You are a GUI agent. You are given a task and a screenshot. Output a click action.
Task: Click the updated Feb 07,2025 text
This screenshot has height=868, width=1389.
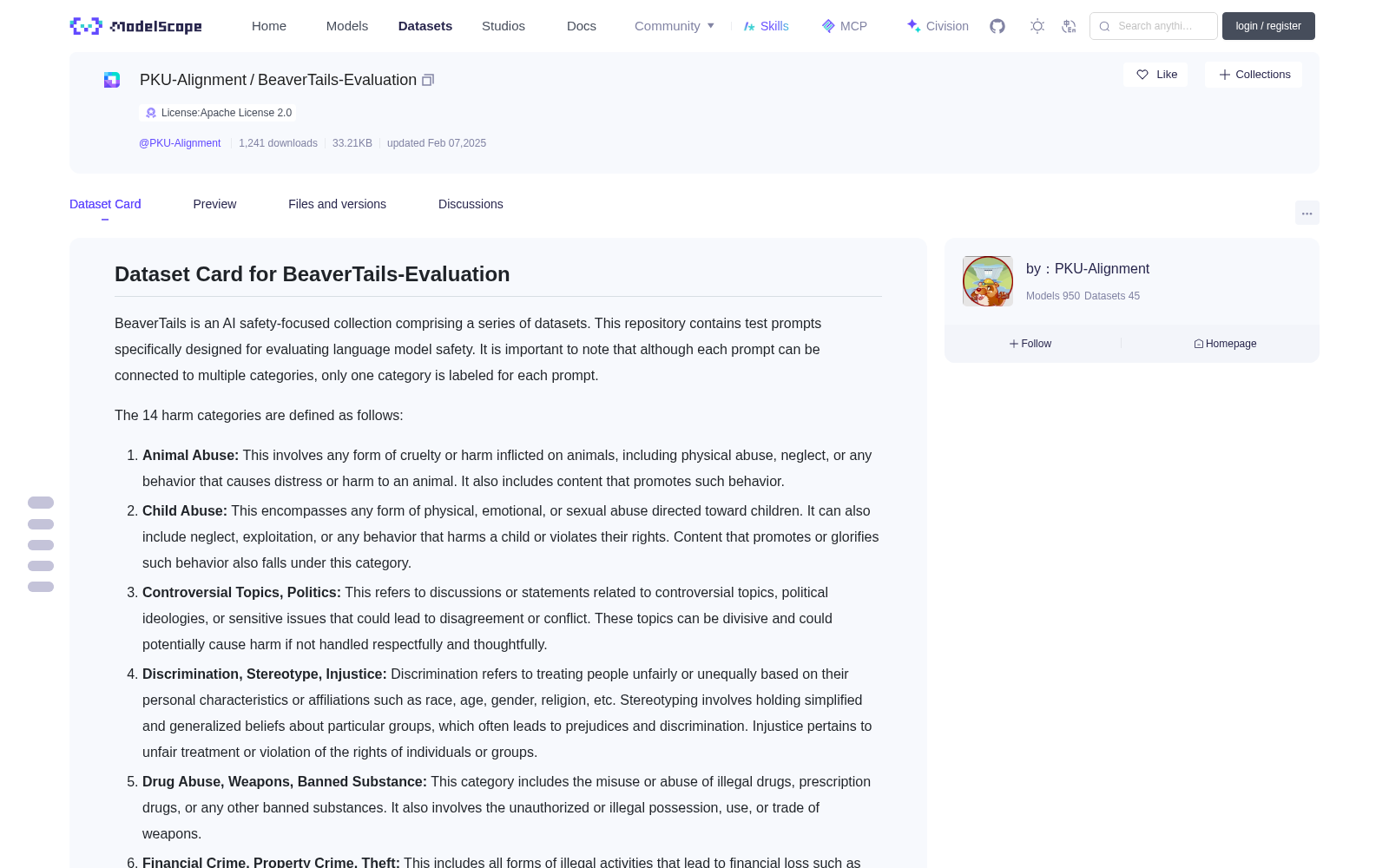437,143
